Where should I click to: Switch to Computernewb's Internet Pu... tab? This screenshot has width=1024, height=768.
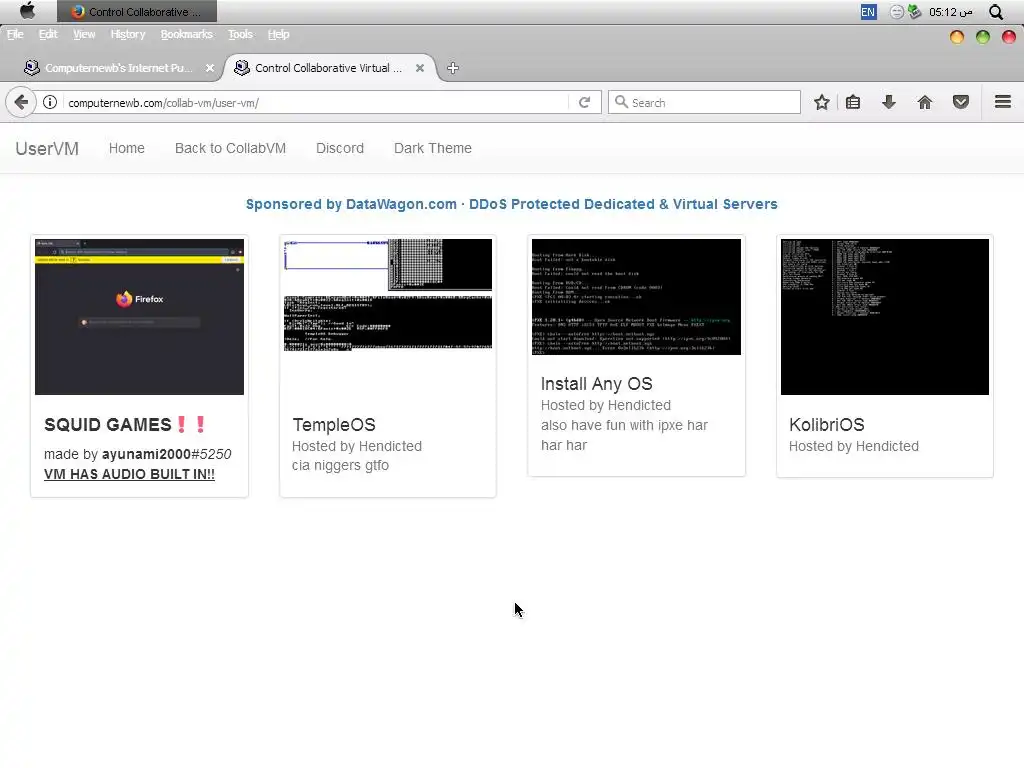(x=118, y=68)
